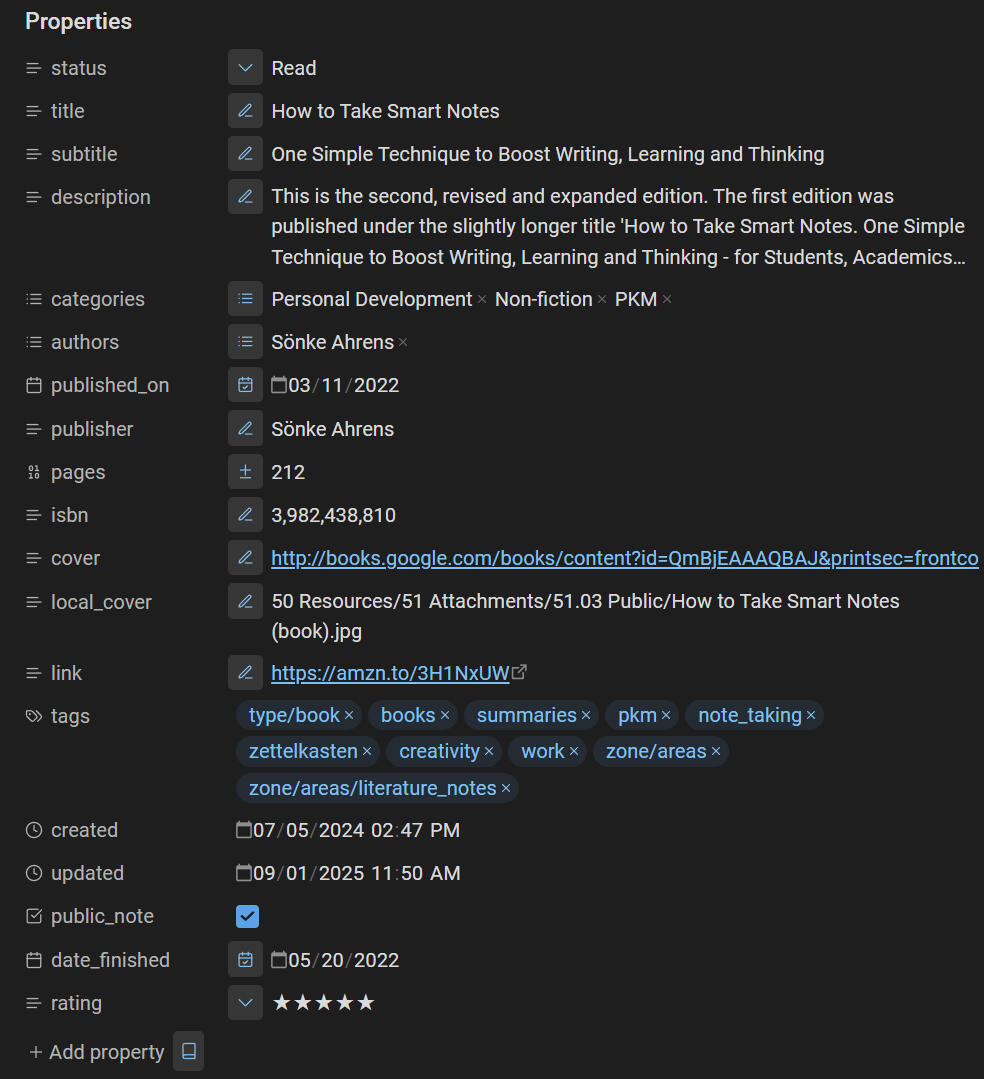984x1079 pixels.
Task: Open calendar picker icon for published_on
Action: pyautogui.click(x=245, y=385)
